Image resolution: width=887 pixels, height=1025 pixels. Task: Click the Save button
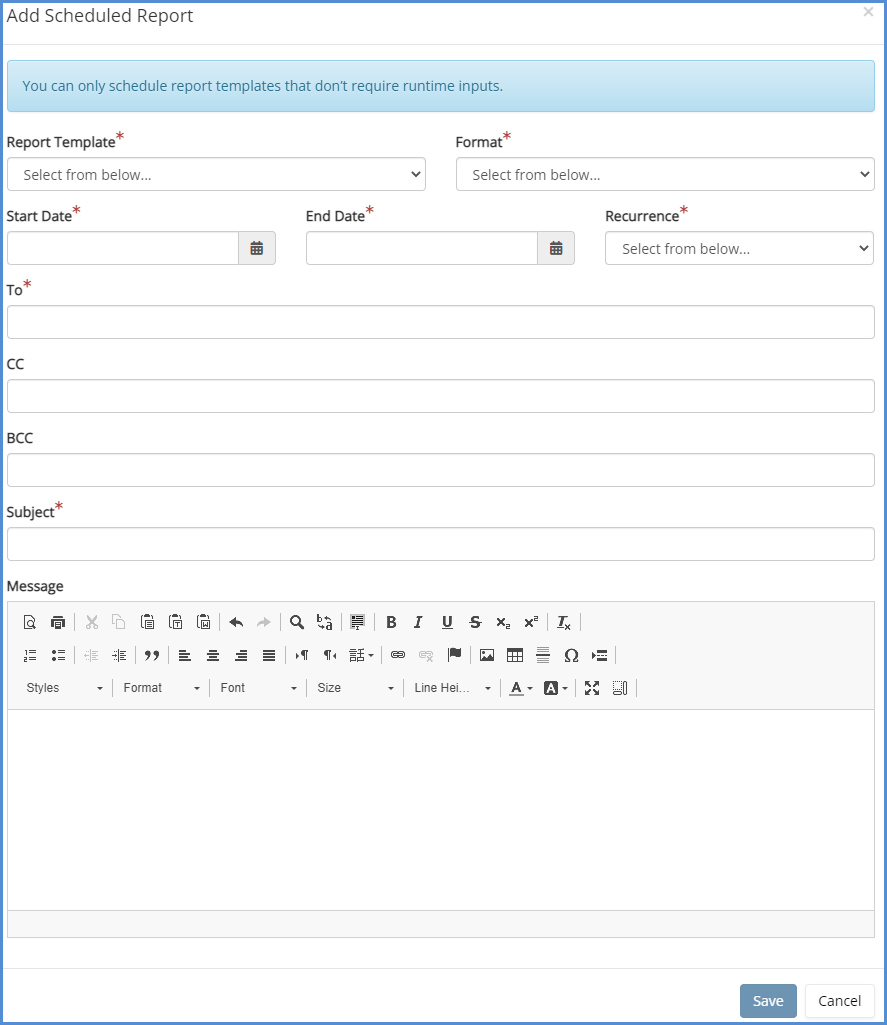click(768, 1001)
